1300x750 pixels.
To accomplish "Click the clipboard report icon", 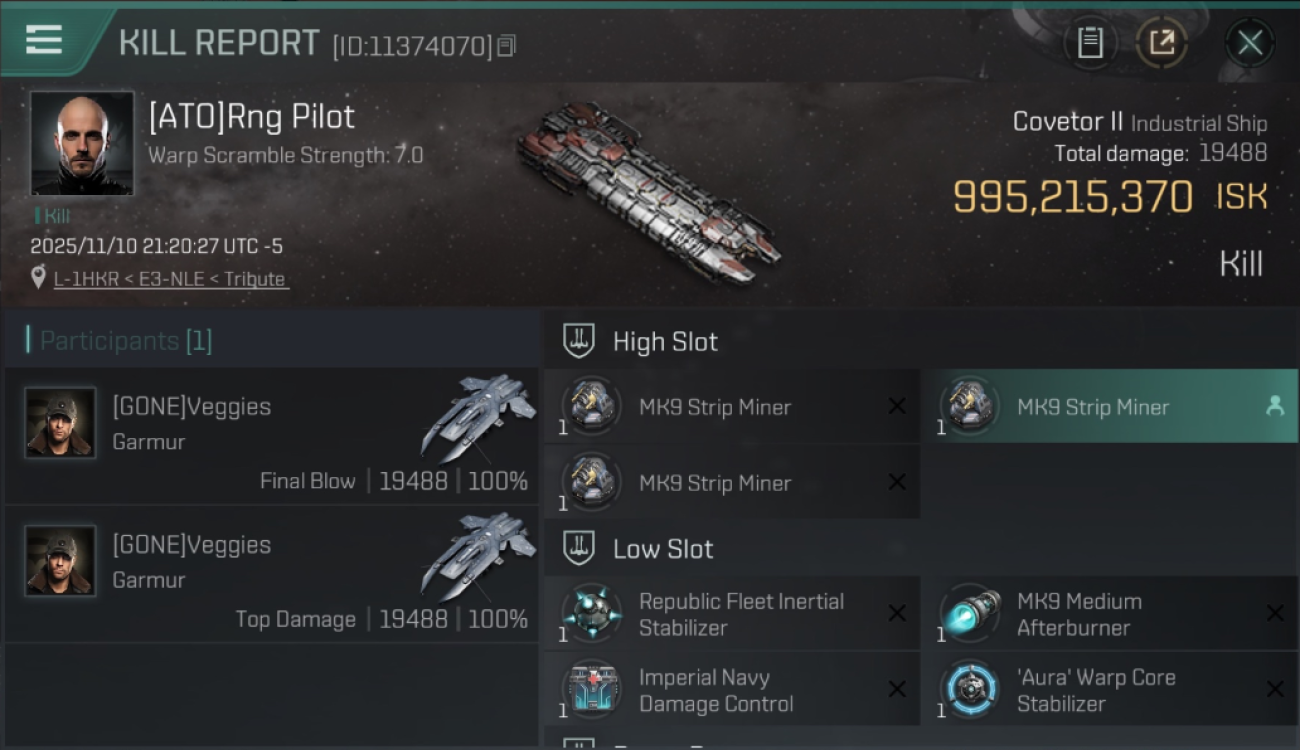I will [x=1090, y=43].
